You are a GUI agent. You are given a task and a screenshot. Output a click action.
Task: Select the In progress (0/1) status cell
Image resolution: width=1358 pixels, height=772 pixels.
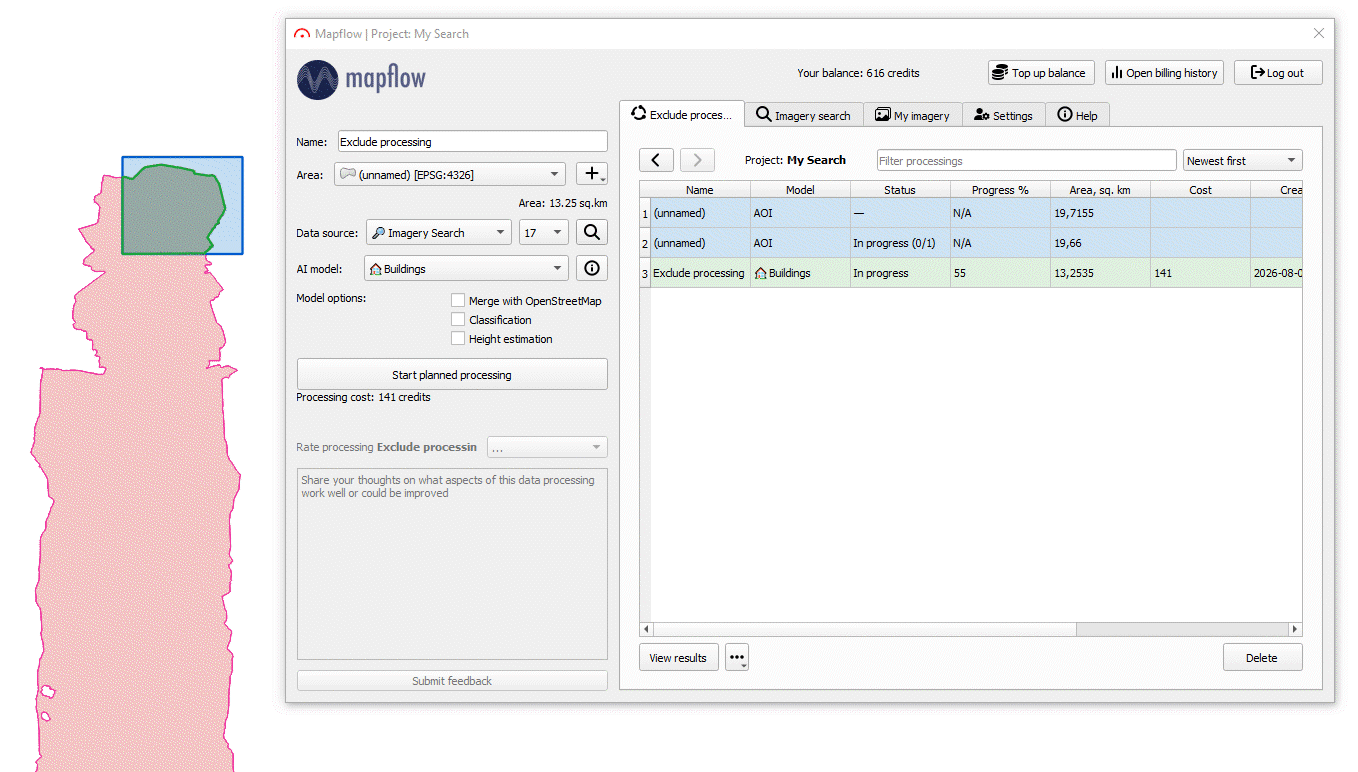900,243
